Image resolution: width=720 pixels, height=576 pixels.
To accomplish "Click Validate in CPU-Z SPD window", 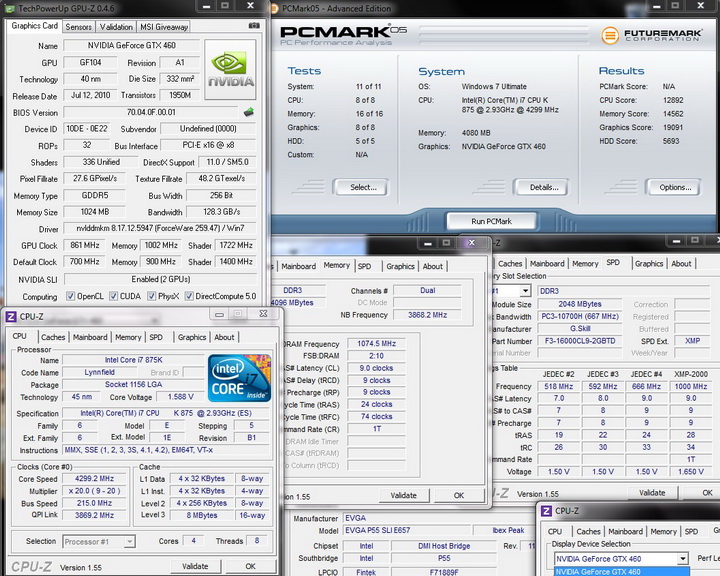I will pyautogui.click(x=652, y=492).
